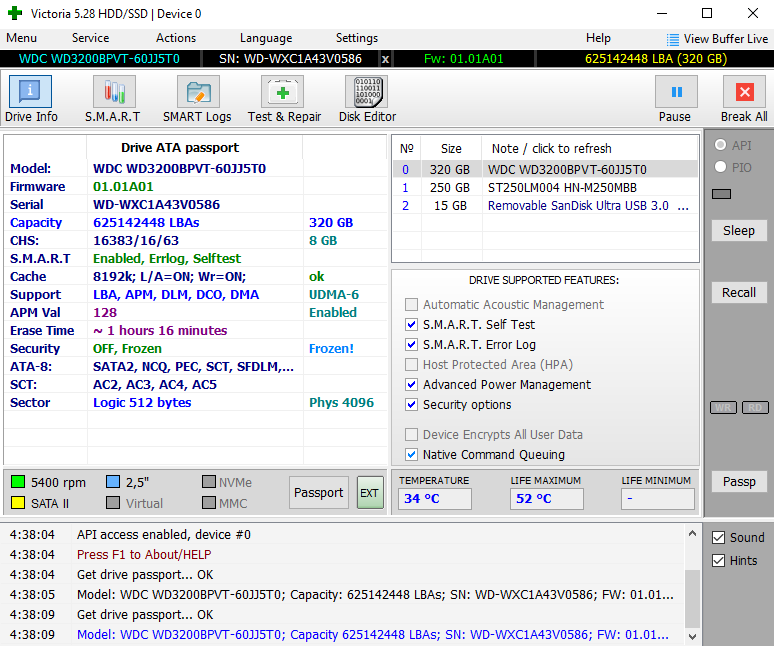Open the Service menu

click(90, 38)
